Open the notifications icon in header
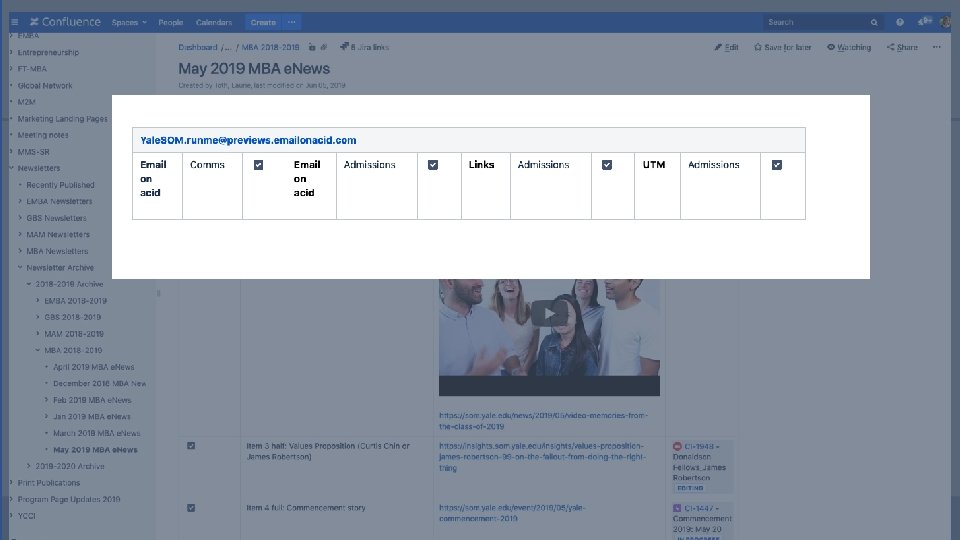This screenshot has height=540, width=960. coord(924,21)
